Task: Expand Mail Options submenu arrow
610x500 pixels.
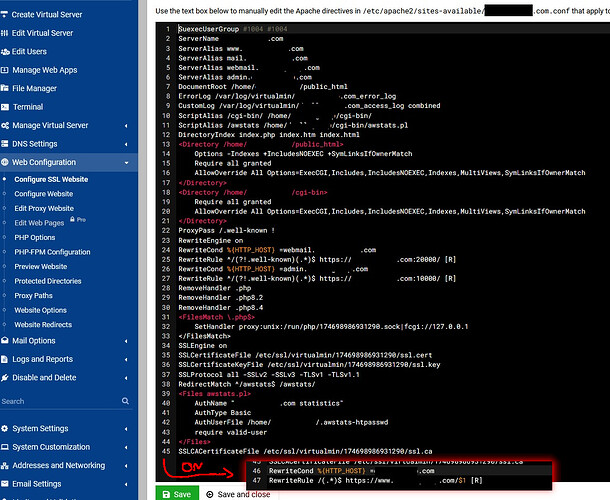Action: [x=126, y=341]
